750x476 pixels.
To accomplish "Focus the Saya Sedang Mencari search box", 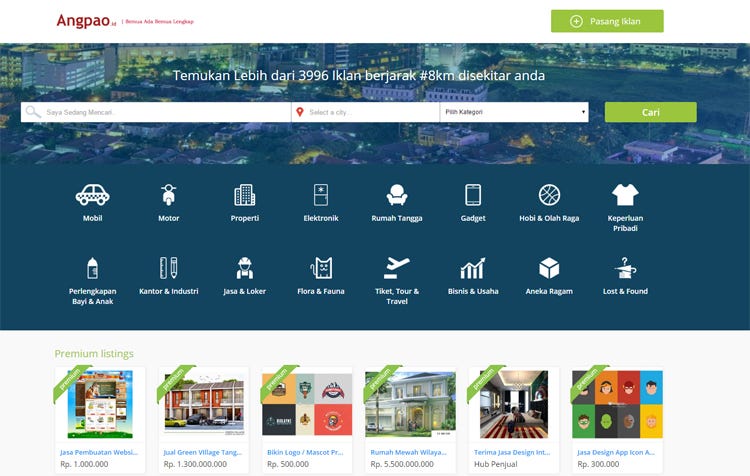I will point(156,112).
